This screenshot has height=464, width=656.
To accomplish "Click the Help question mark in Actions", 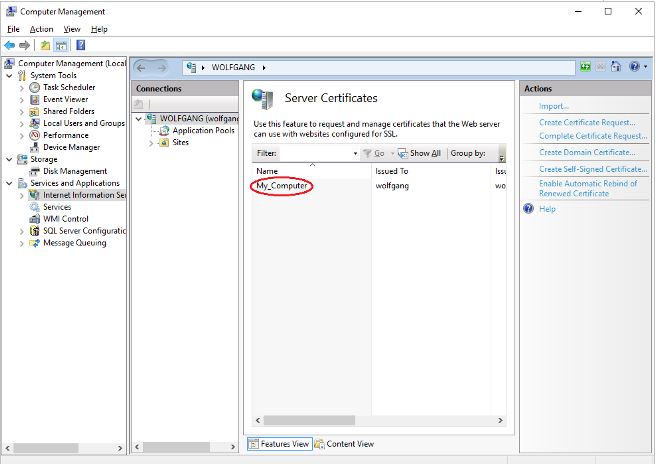I will [528, 208].
